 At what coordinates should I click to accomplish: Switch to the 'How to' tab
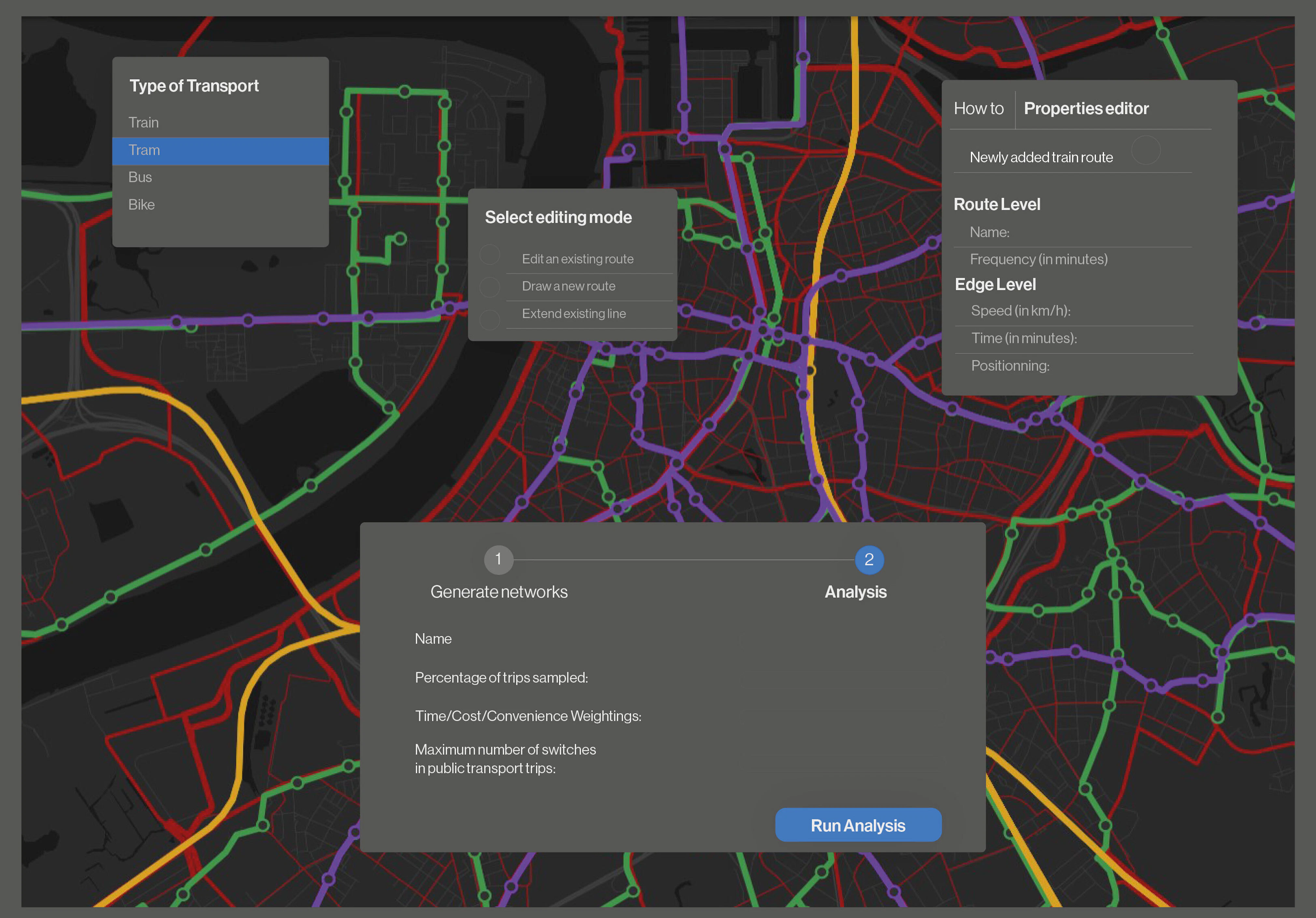click(x=979, y=109)
